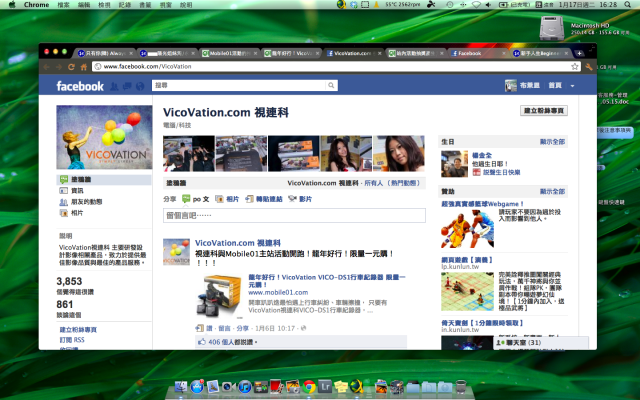The width and height of the screenshot is (640, 400).
Task: Click the wall post message box
Action: pyautogui.click(x=294, y=216)
